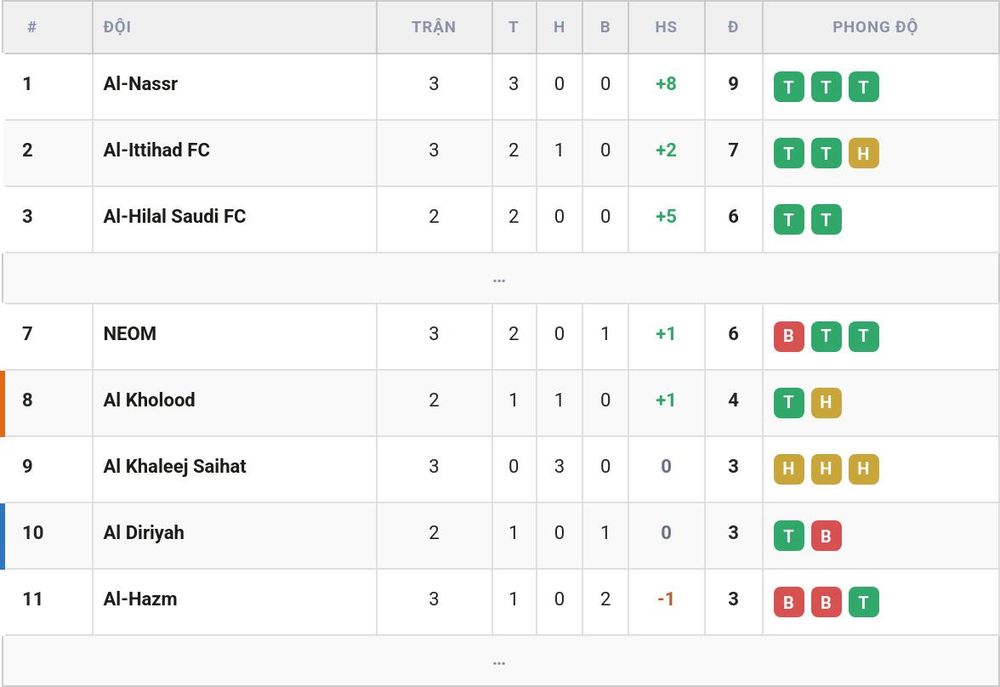Image resolution: width=1000 pixels, height=687 pixels.
Task: Click the PHONG ĐỘ column header
Action: pos(875,27)
